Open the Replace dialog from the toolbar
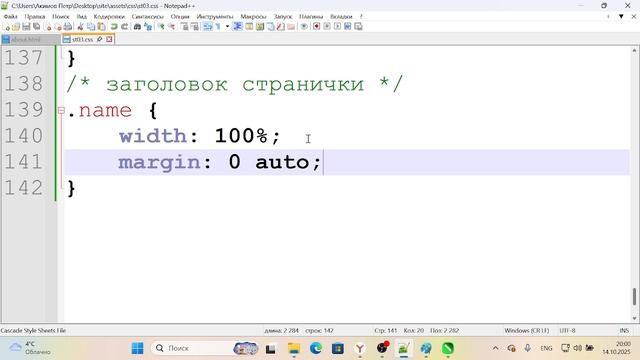Viewport: 640px width, 360px height. click(x=148, y=27)
